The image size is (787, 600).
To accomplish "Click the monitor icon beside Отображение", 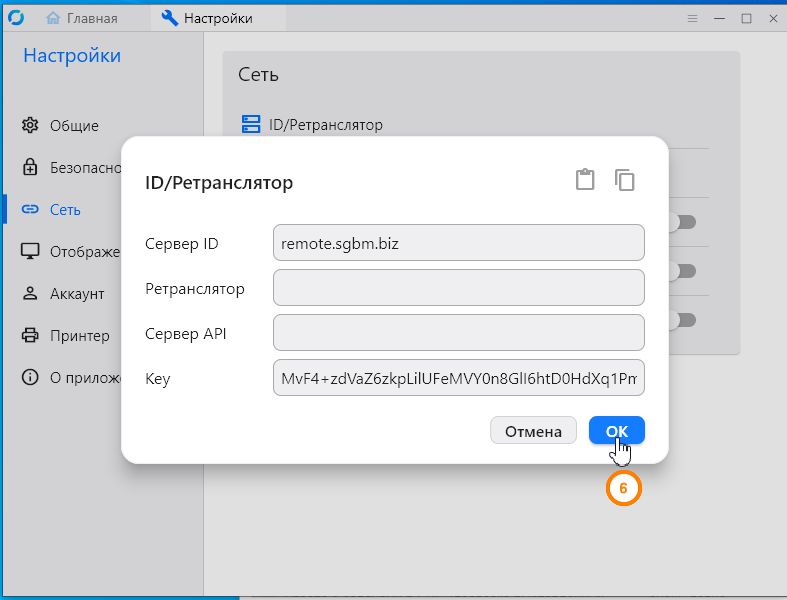I will point(30,251).
